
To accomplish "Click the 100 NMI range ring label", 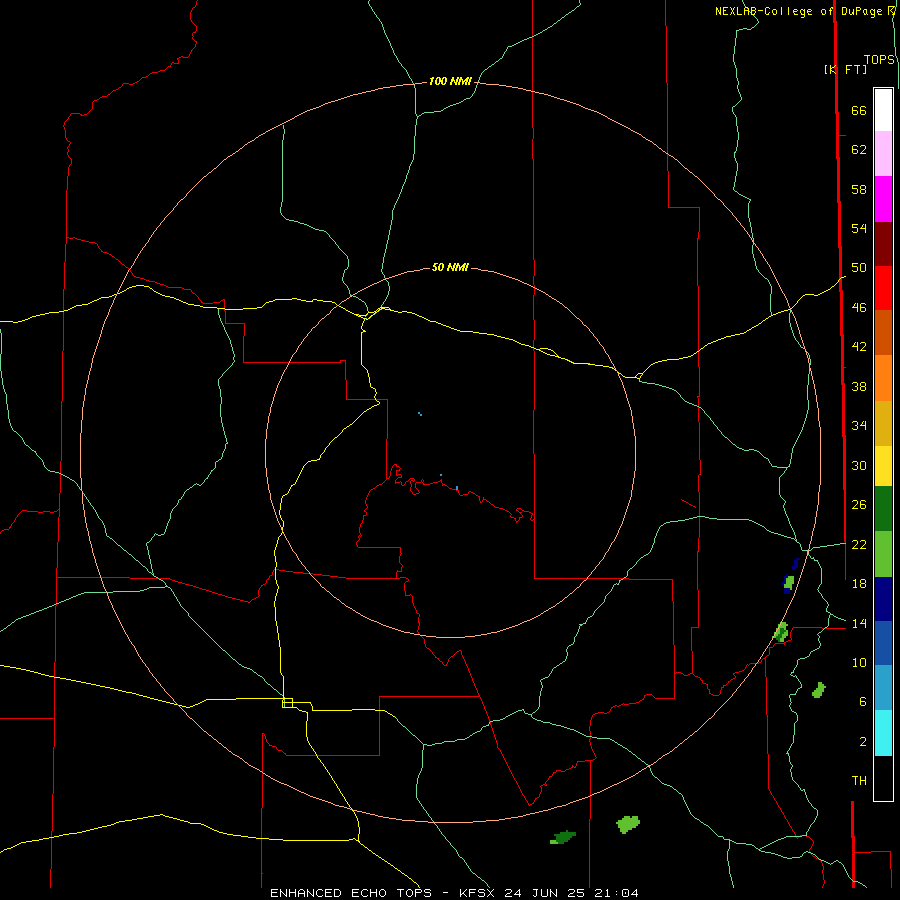I will [450, 82].
